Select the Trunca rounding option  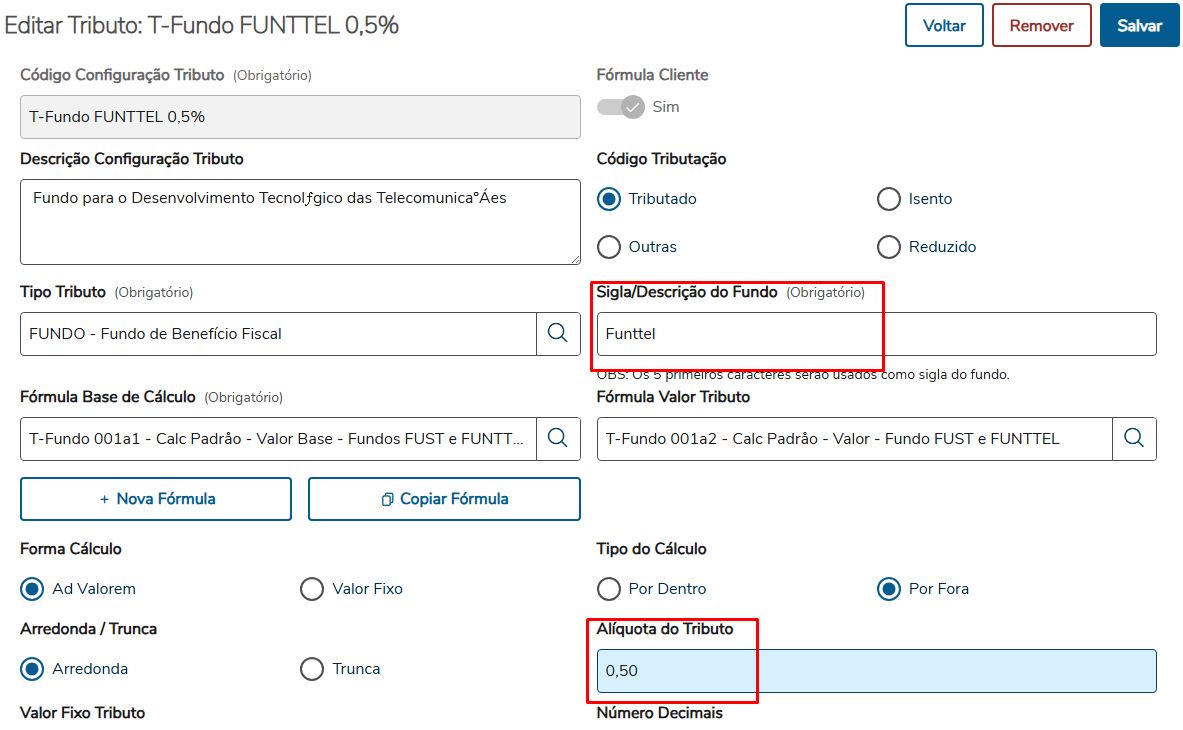click(312, 669)
